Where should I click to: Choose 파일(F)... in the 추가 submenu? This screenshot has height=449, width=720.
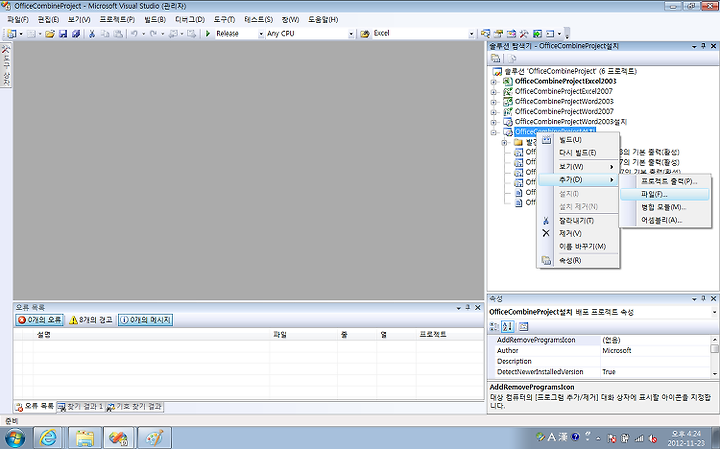[664, 195]
